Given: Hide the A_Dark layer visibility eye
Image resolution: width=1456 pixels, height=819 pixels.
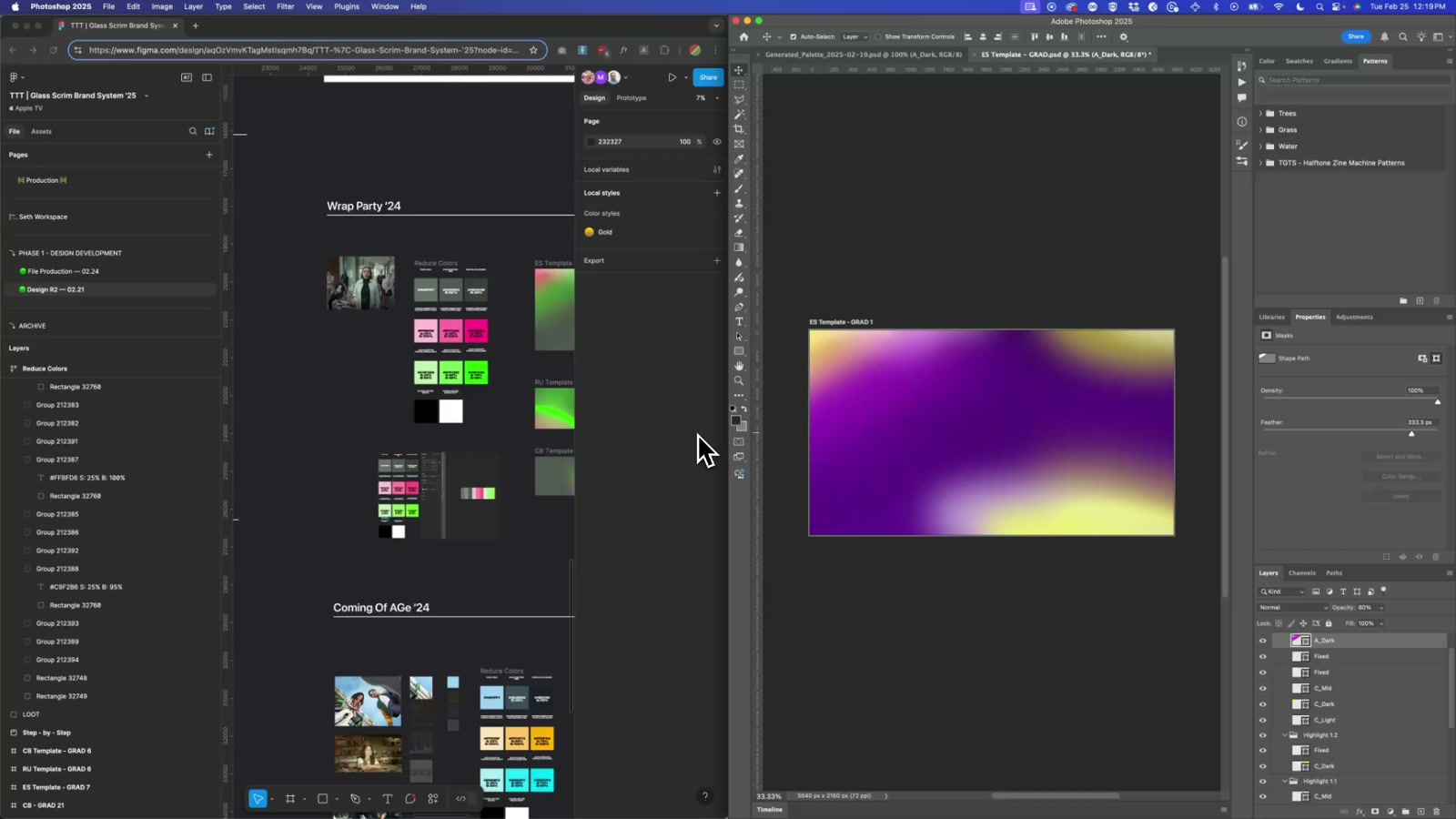Looking at the screenshot, I should coord(1262,641).
